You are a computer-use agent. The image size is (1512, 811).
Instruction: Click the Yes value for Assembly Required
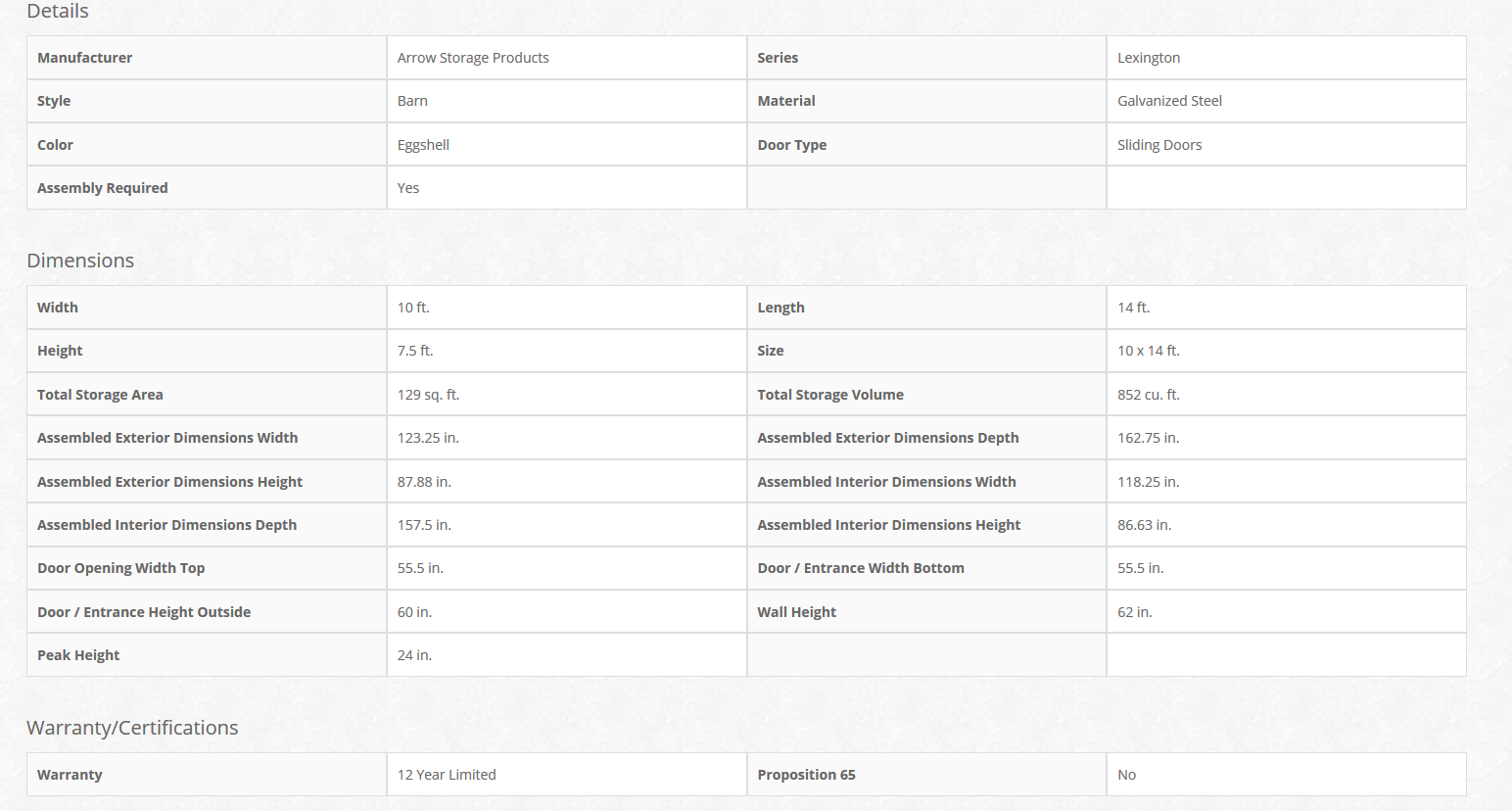click(x=408, y=188)
